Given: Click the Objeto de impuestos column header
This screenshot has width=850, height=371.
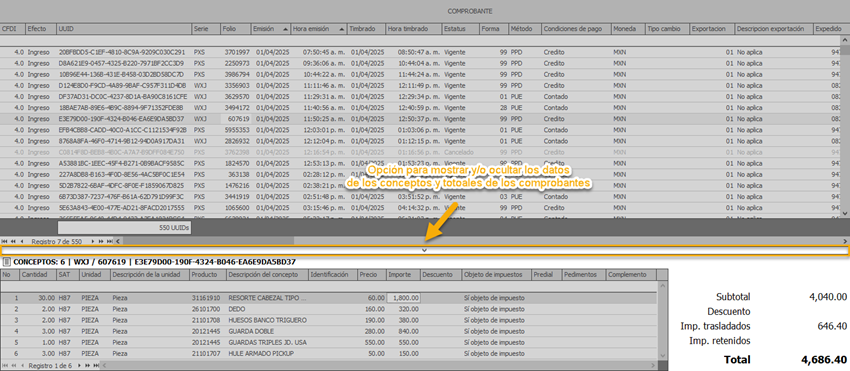Looking at the screenshot, I should coord(497,275).
